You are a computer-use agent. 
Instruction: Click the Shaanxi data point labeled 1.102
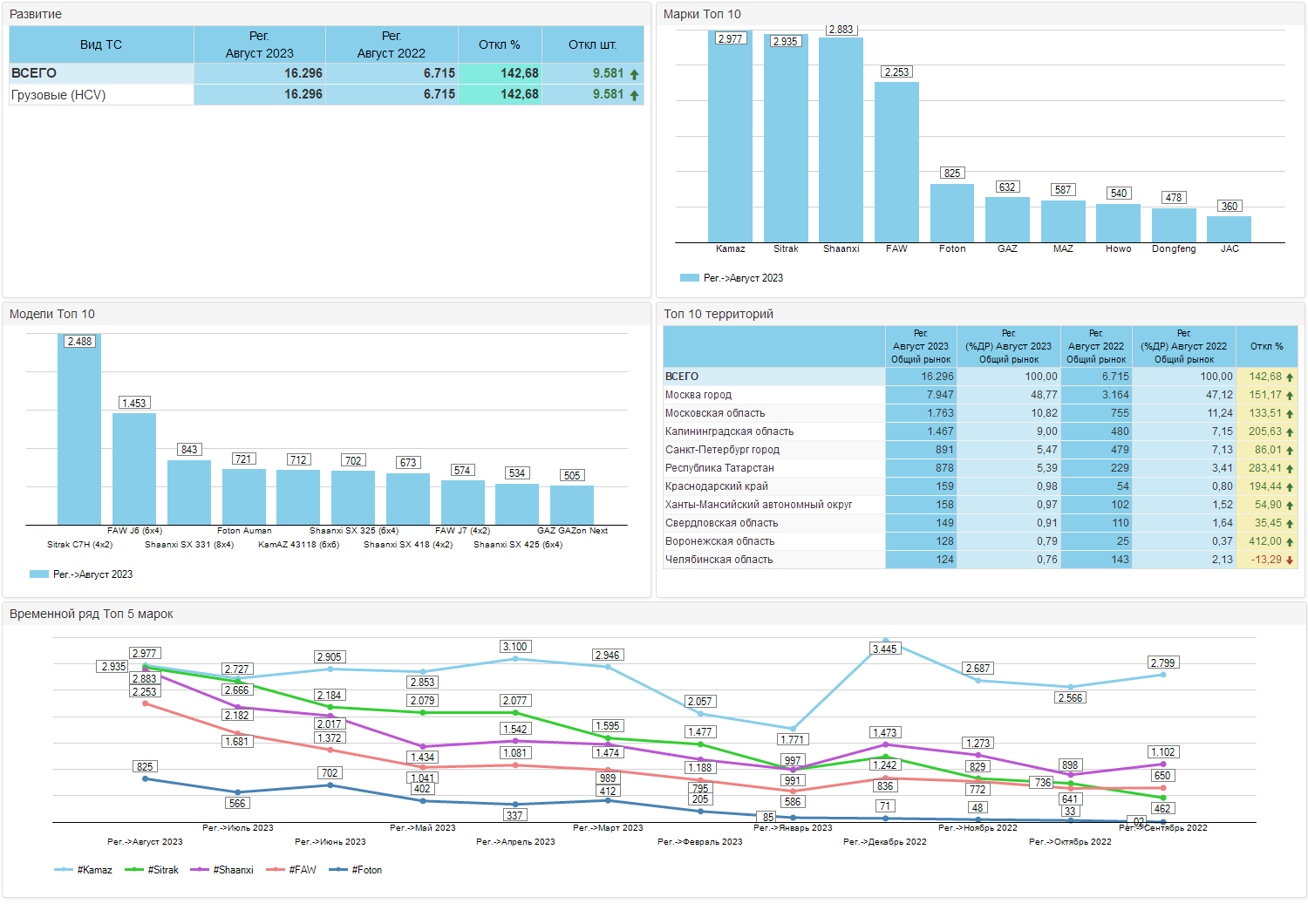pyautogui.click(x=1163, y=764)
